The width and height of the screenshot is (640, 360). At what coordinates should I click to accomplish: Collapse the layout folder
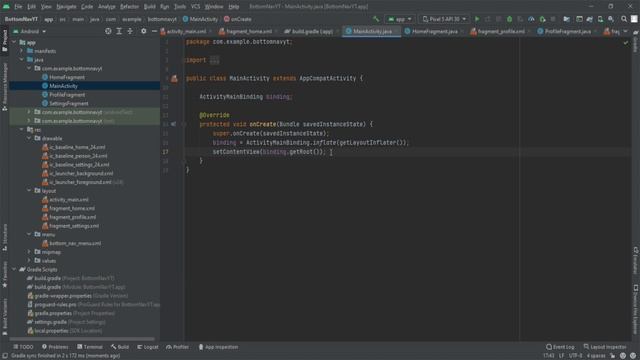pyautogui.click(x=29, y=191)
